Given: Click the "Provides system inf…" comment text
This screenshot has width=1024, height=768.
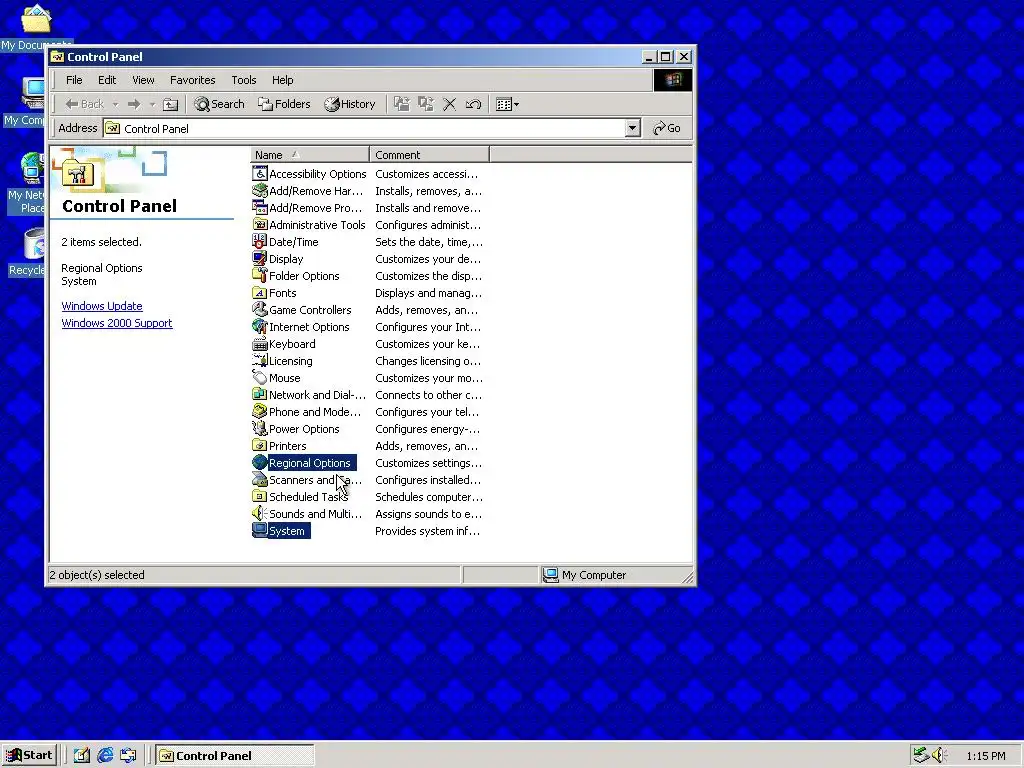Looking at the screenshot, I should [x=427, y=531].
